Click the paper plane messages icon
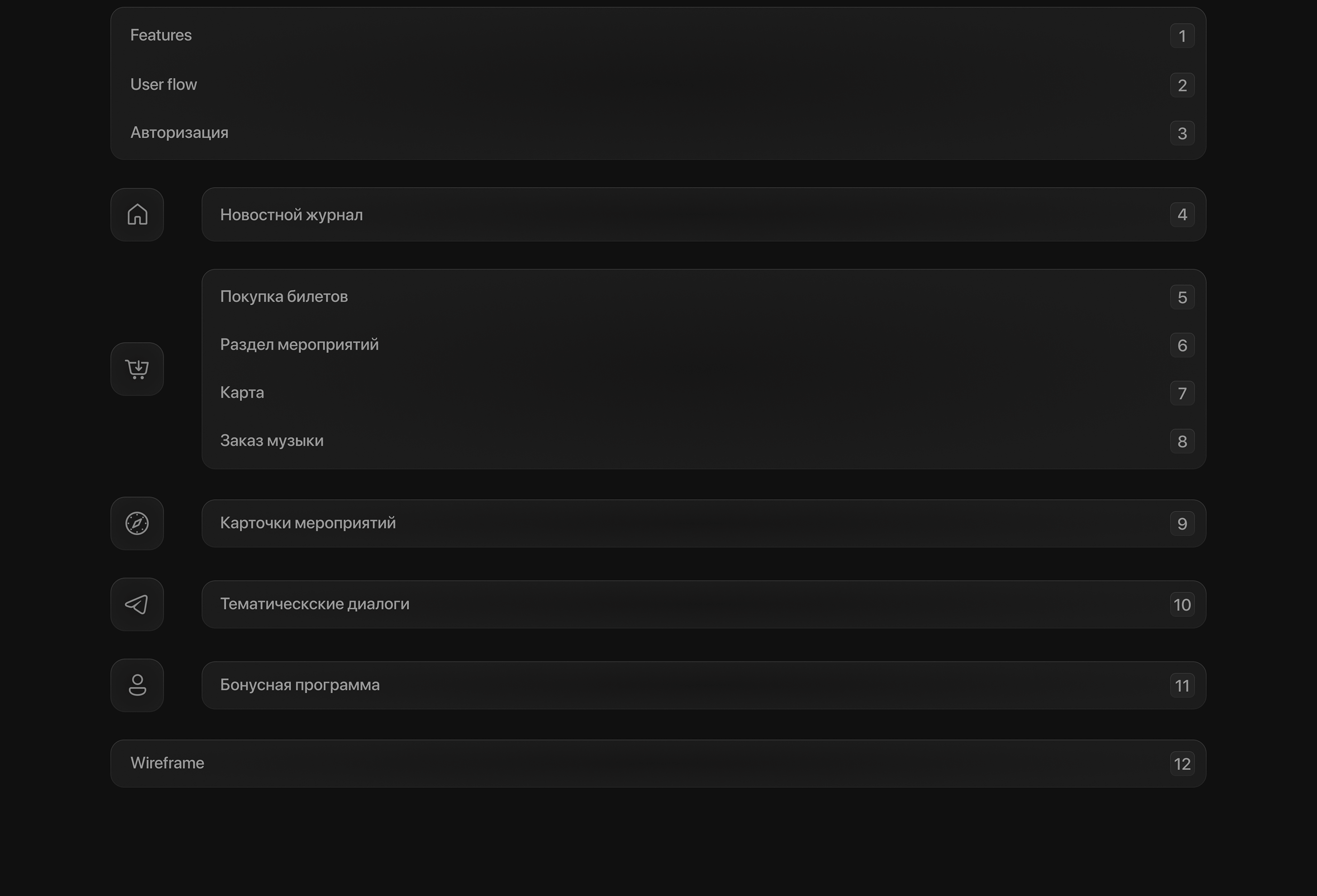 (137, 604)
